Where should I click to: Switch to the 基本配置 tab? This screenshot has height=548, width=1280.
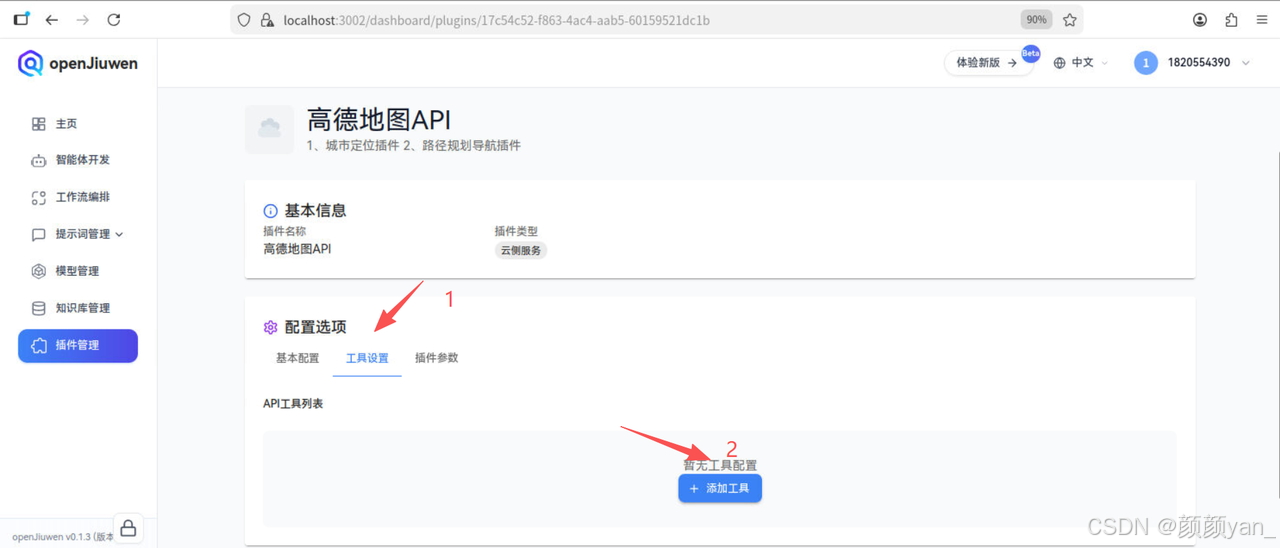pos(298,358)
